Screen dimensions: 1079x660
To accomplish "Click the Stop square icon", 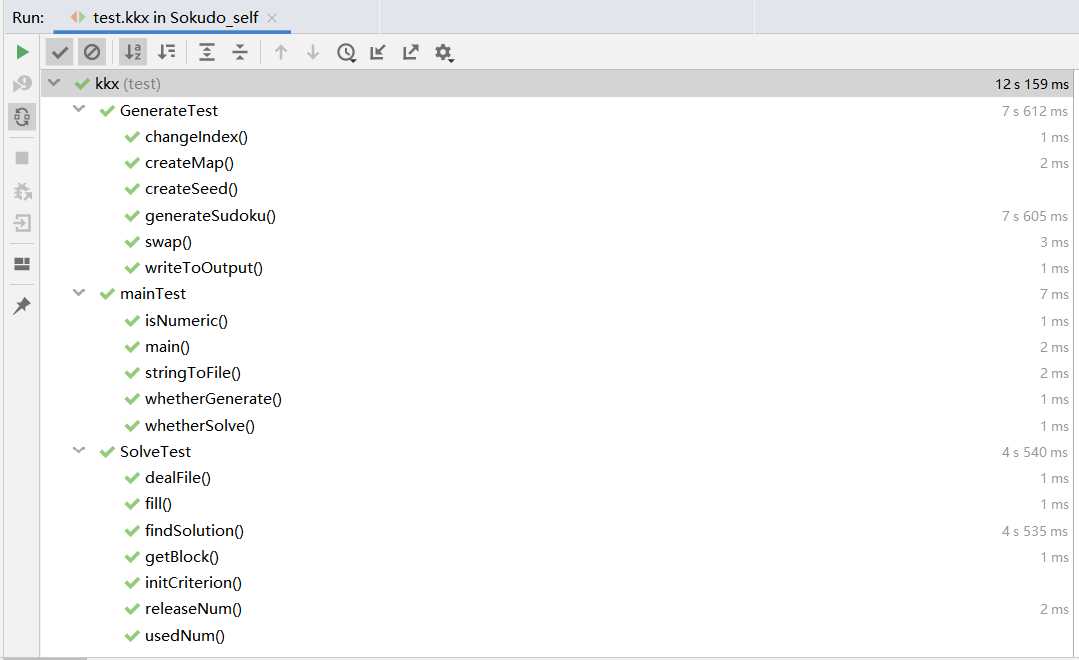I will tap(22, 158).
